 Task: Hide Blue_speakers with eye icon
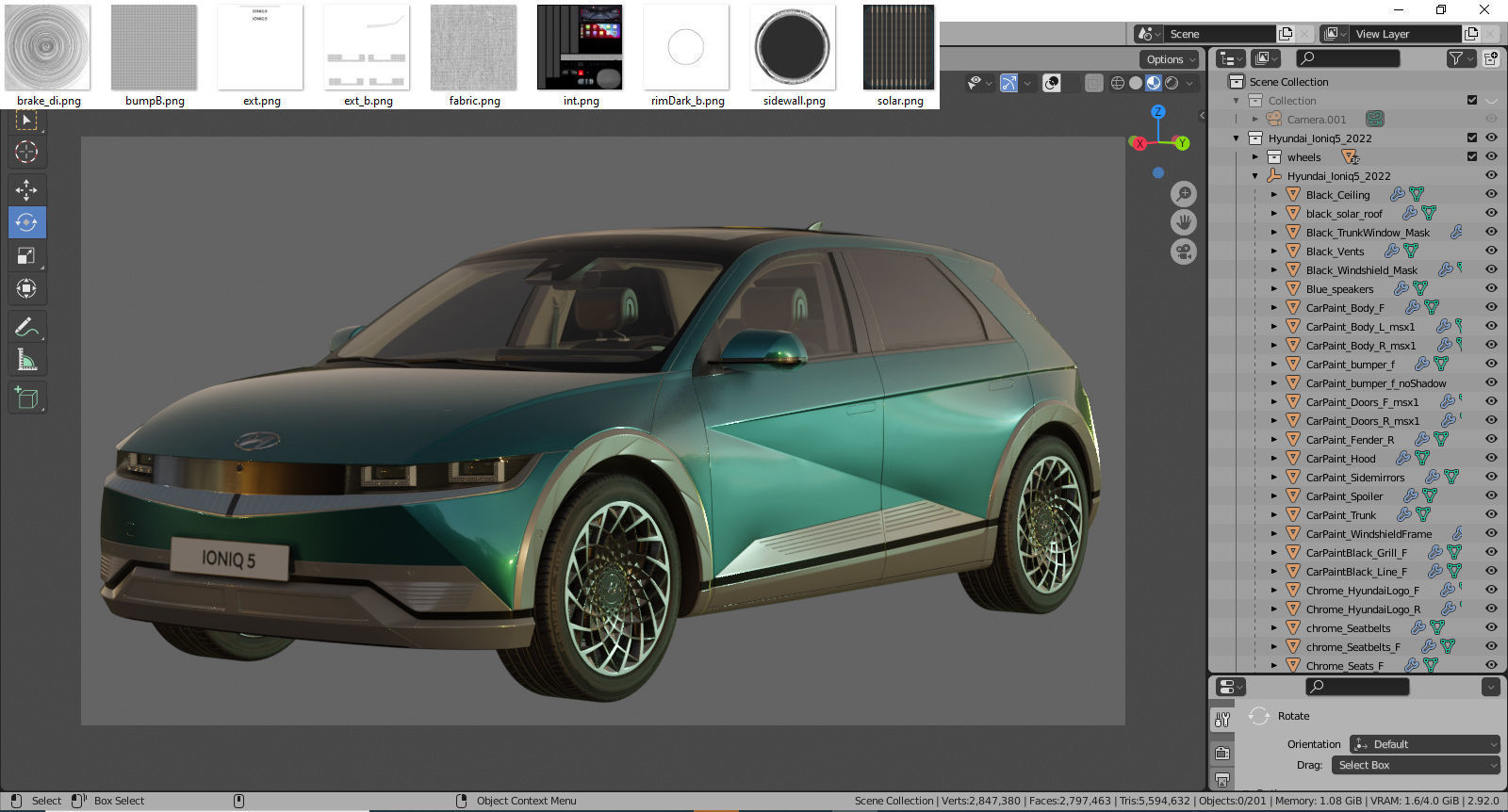[1491, 289]
